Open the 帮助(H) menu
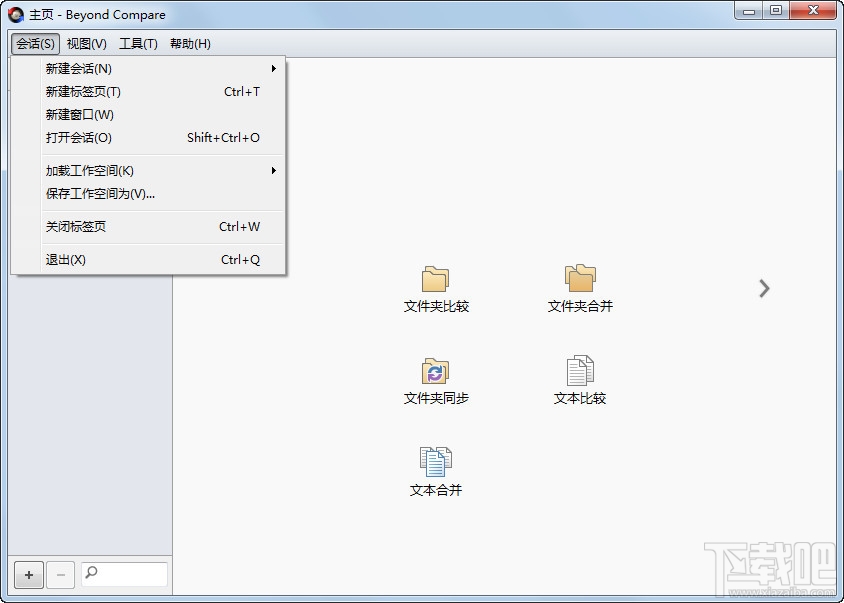The image size is (844, 603). tap(190, 44)
